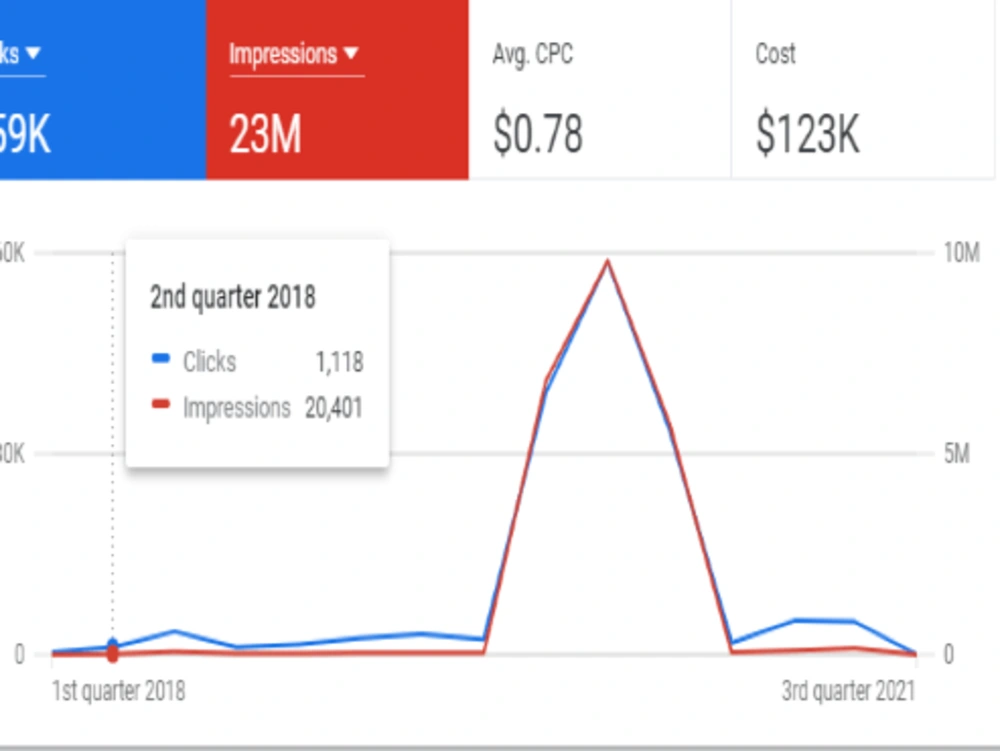The width and height of the screenshot is (1000, 751).
Task: Click the $0.78 average CPC value
Action: (538, 135)
